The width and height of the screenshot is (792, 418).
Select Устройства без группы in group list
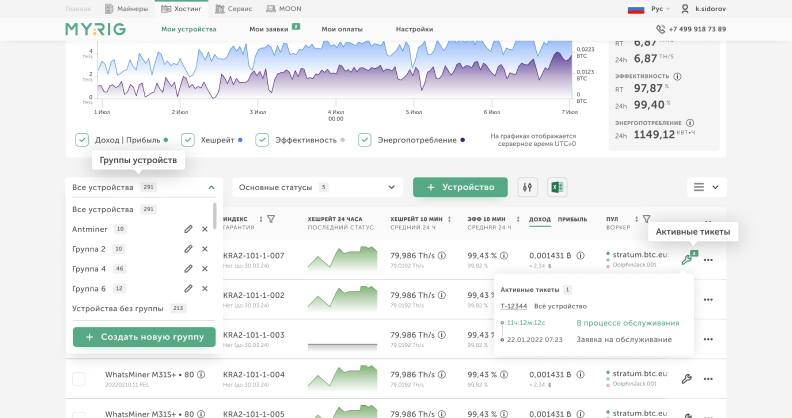pyautogui.click(x=118, y=308)
